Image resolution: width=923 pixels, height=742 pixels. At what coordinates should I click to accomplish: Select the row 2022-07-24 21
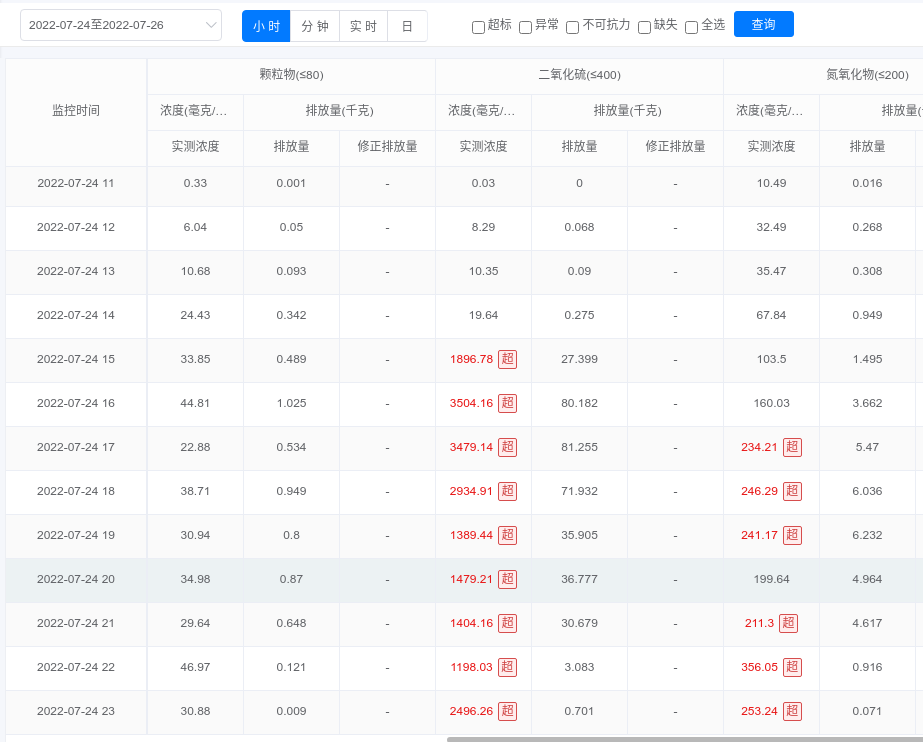(x=464, y=623)
